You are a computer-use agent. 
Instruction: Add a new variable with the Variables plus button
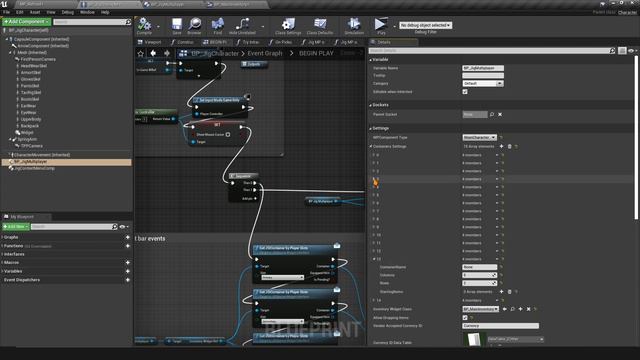click(128, 271)
